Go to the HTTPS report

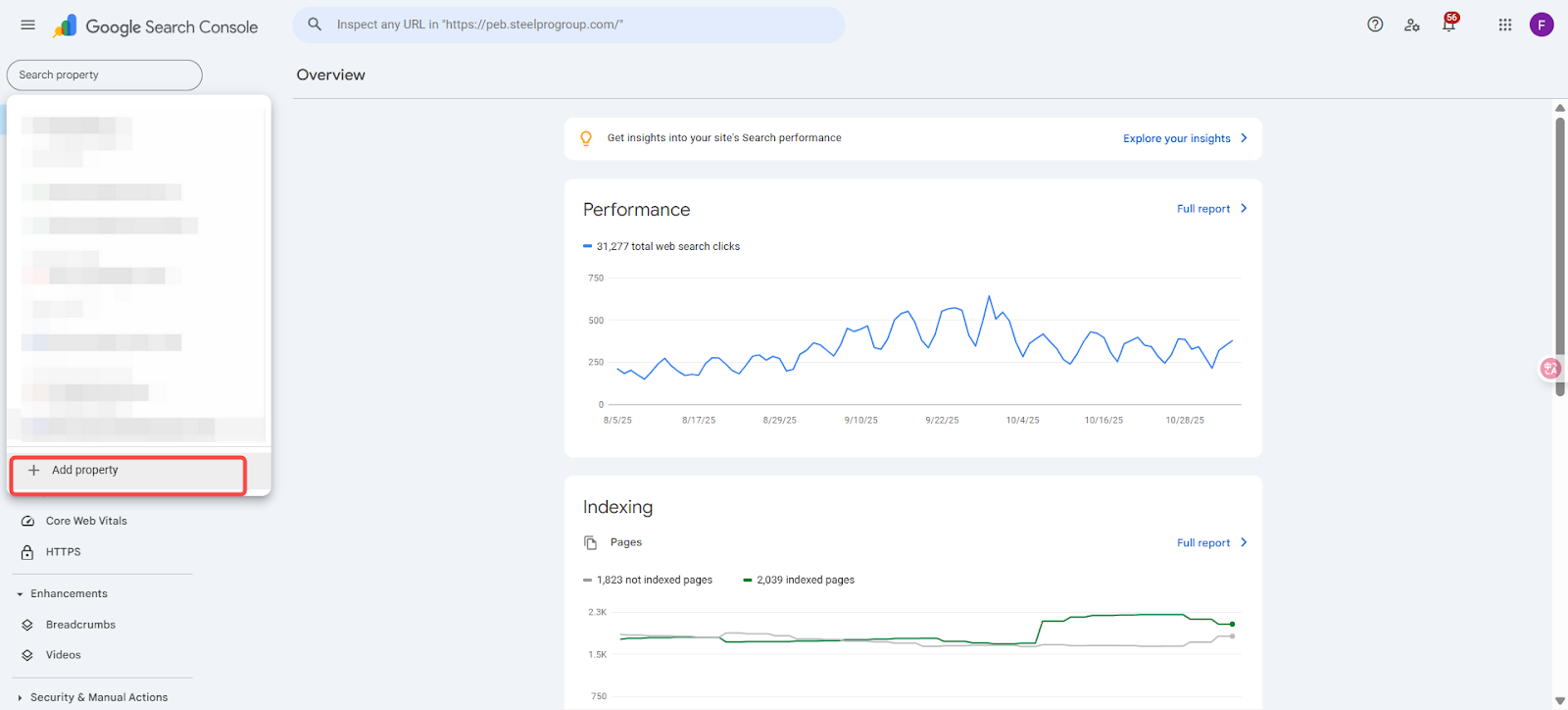click(x=63, y=552)
